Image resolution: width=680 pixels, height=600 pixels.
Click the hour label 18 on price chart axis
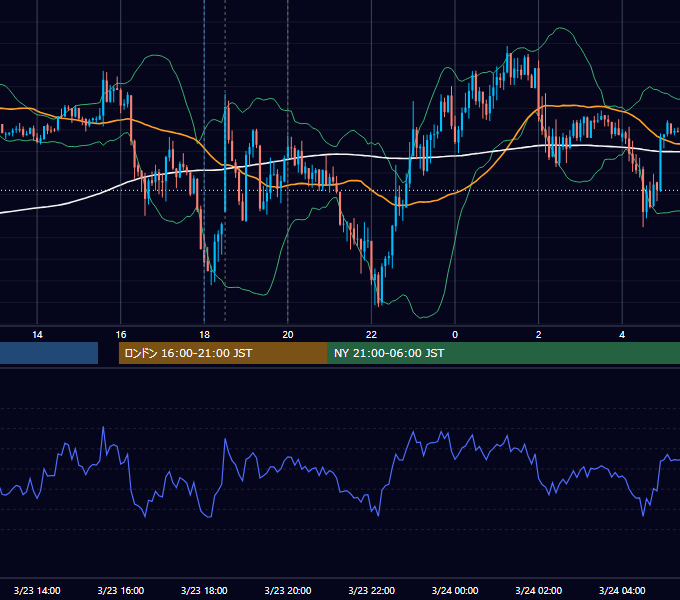(204, 335)
